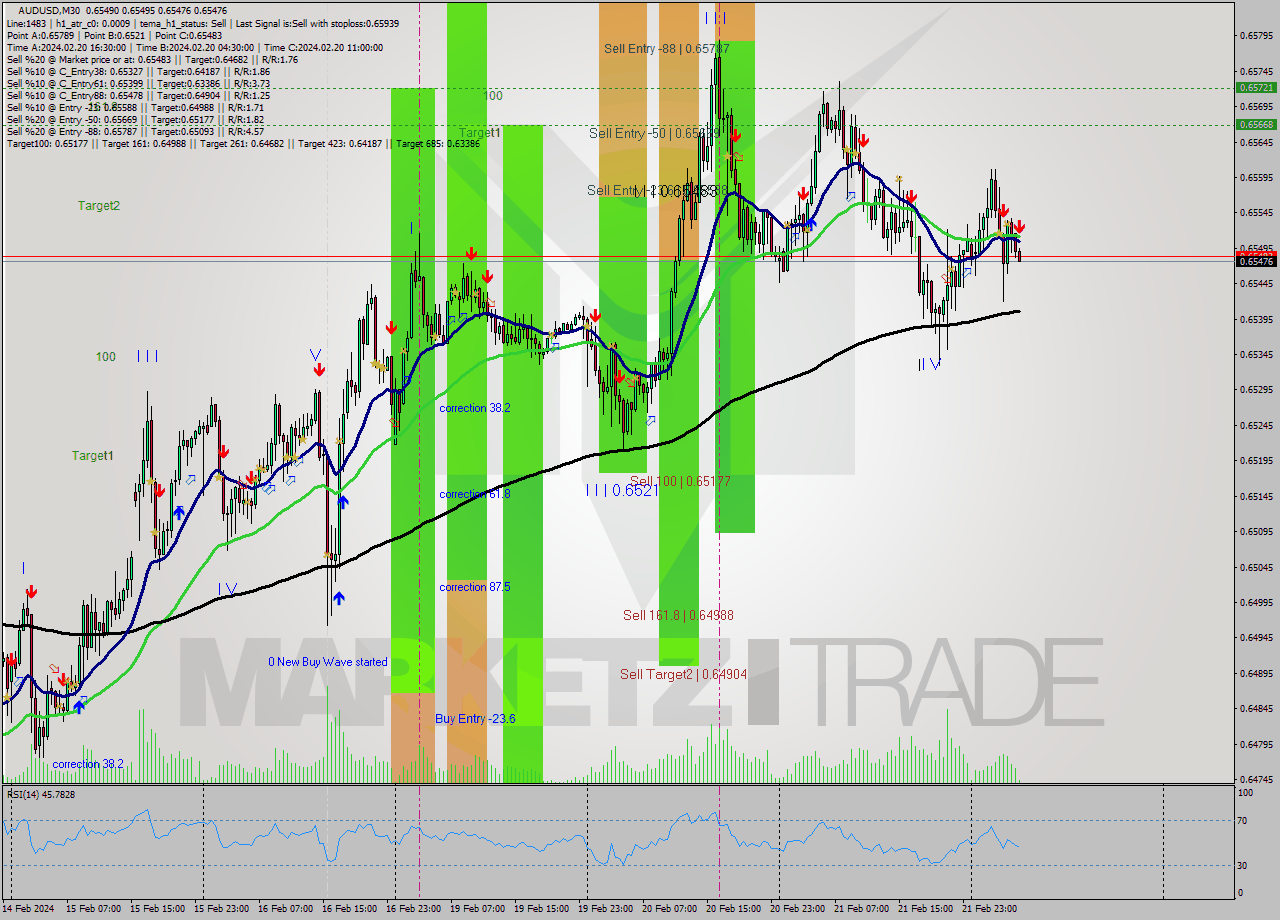The image size is (1280, 920).
Task: Click the 'Sell %20 @ Entry -50' line
Action: [x=135, y=120]
